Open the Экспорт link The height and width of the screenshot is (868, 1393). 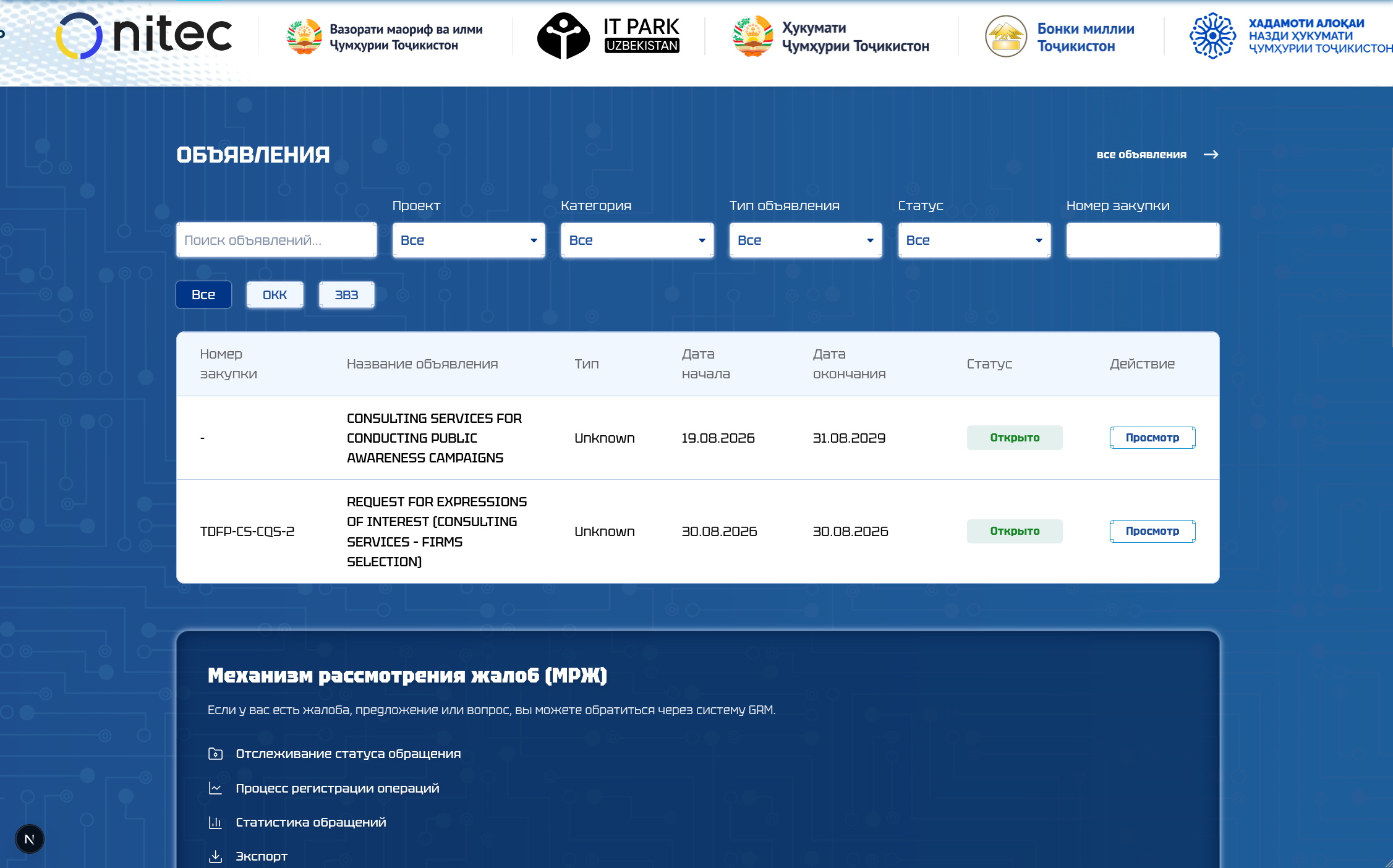point(262,856)
